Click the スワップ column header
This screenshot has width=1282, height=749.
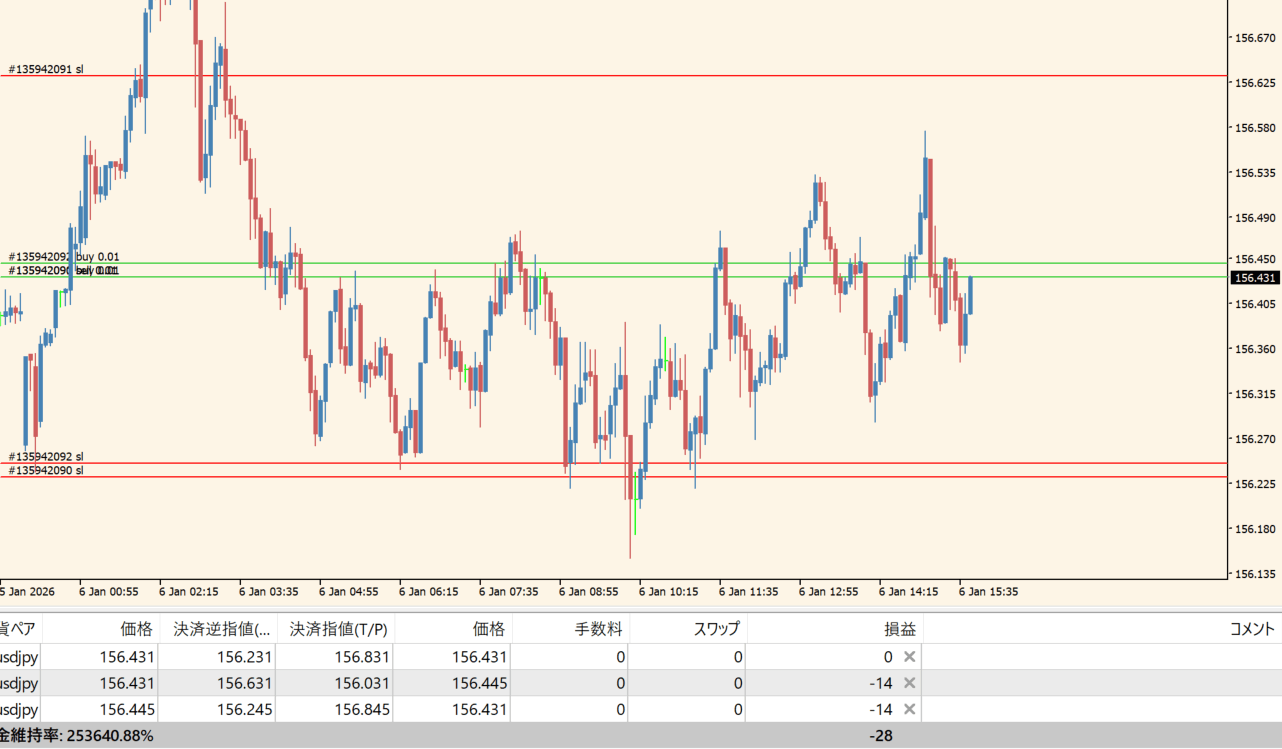pos(716,629)
